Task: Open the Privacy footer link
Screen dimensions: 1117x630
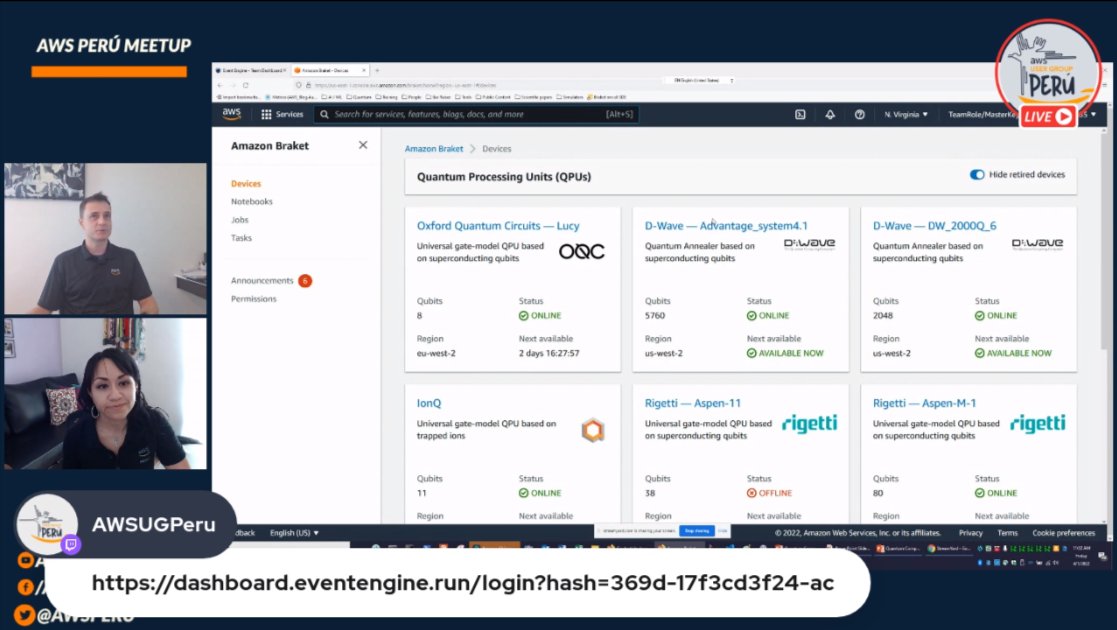Action: (970, 533)
